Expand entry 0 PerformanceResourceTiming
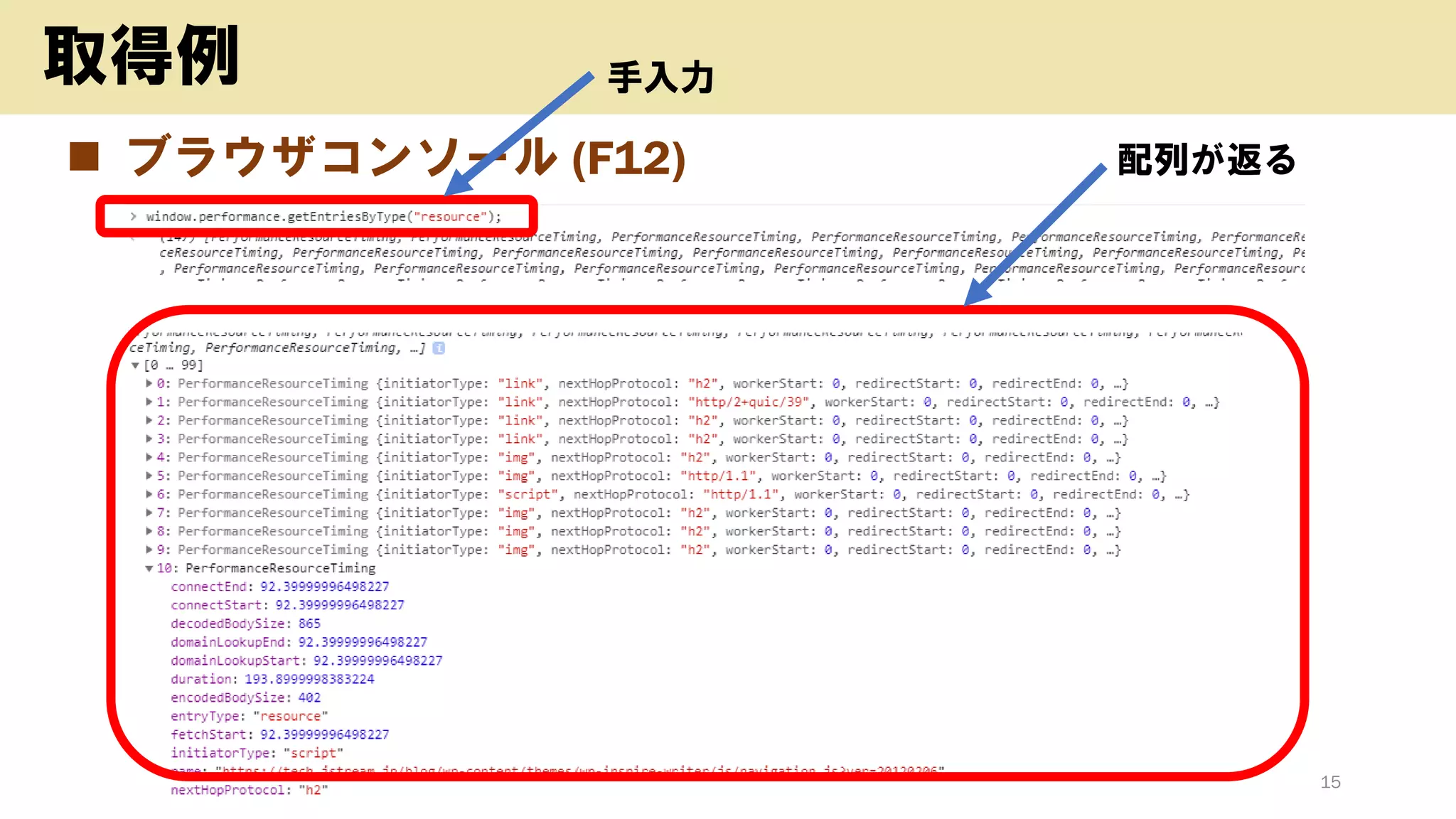 coord(149,384)
